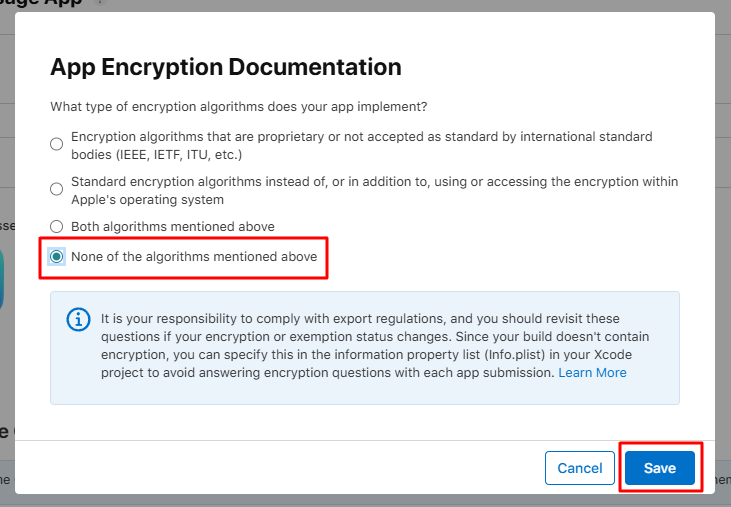731x507 pixels.
Task: Click the "Both algorithms mentioned above" label
Action: pyautogui.click(x=172, y=226)
